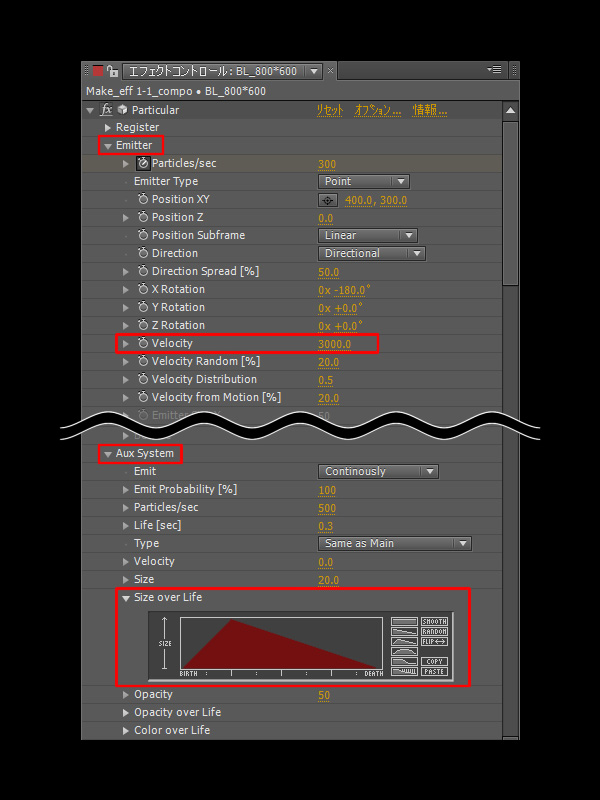Click Direction Spread value 50.0

(x=329, y=272)
